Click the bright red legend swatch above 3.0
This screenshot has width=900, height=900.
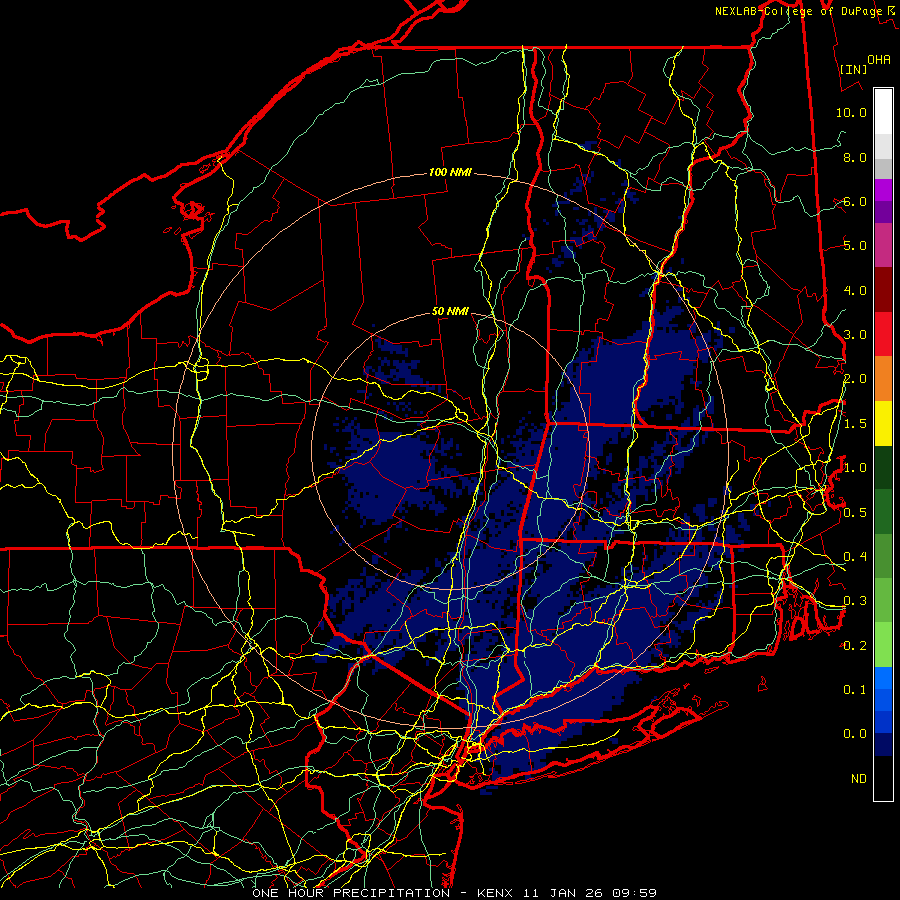point(883,334)
